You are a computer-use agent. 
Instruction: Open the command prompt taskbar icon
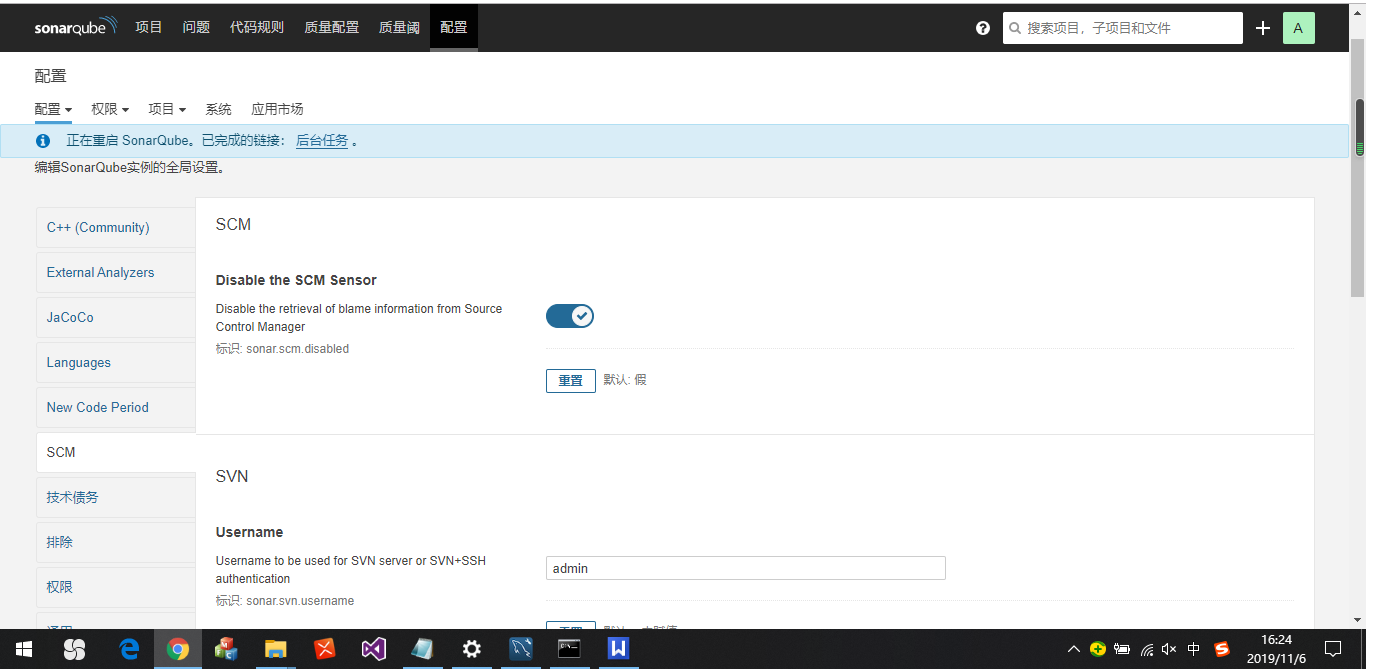coord(570,649)
